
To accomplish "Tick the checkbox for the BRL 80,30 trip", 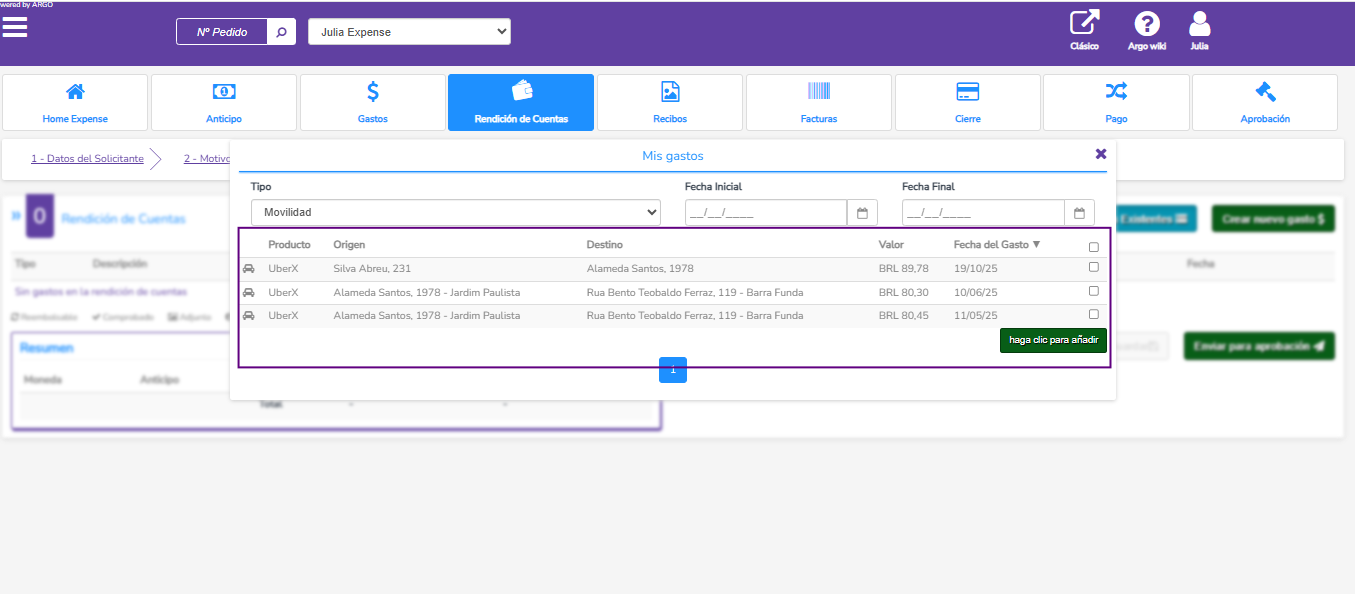I will [x=1093, y=291].
